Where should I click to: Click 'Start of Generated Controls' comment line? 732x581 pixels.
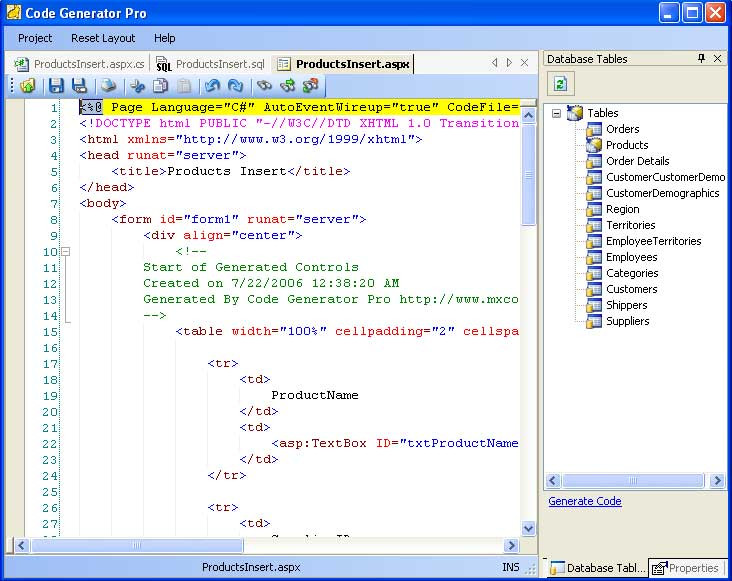pyautogui.click(x=251, y=267)
